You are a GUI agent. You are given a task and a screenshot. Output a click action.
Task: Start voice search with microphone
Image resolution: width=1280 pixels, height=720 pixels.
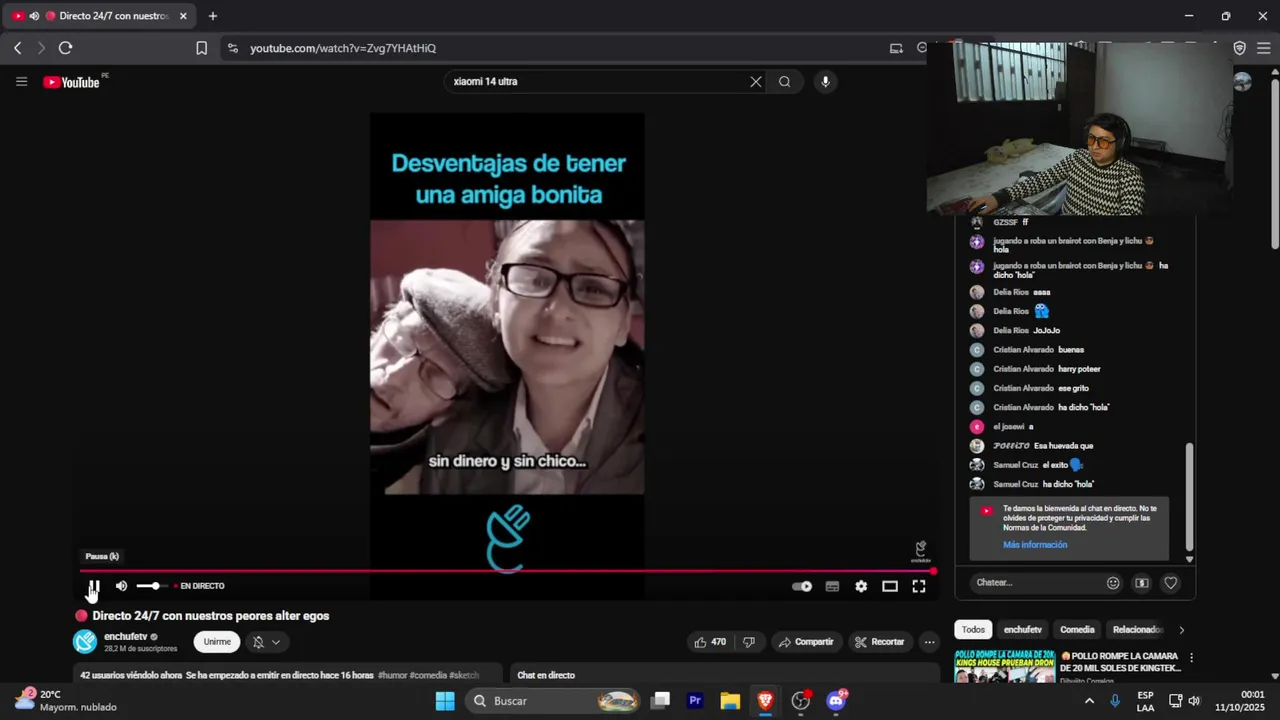[x=825, y=82]
